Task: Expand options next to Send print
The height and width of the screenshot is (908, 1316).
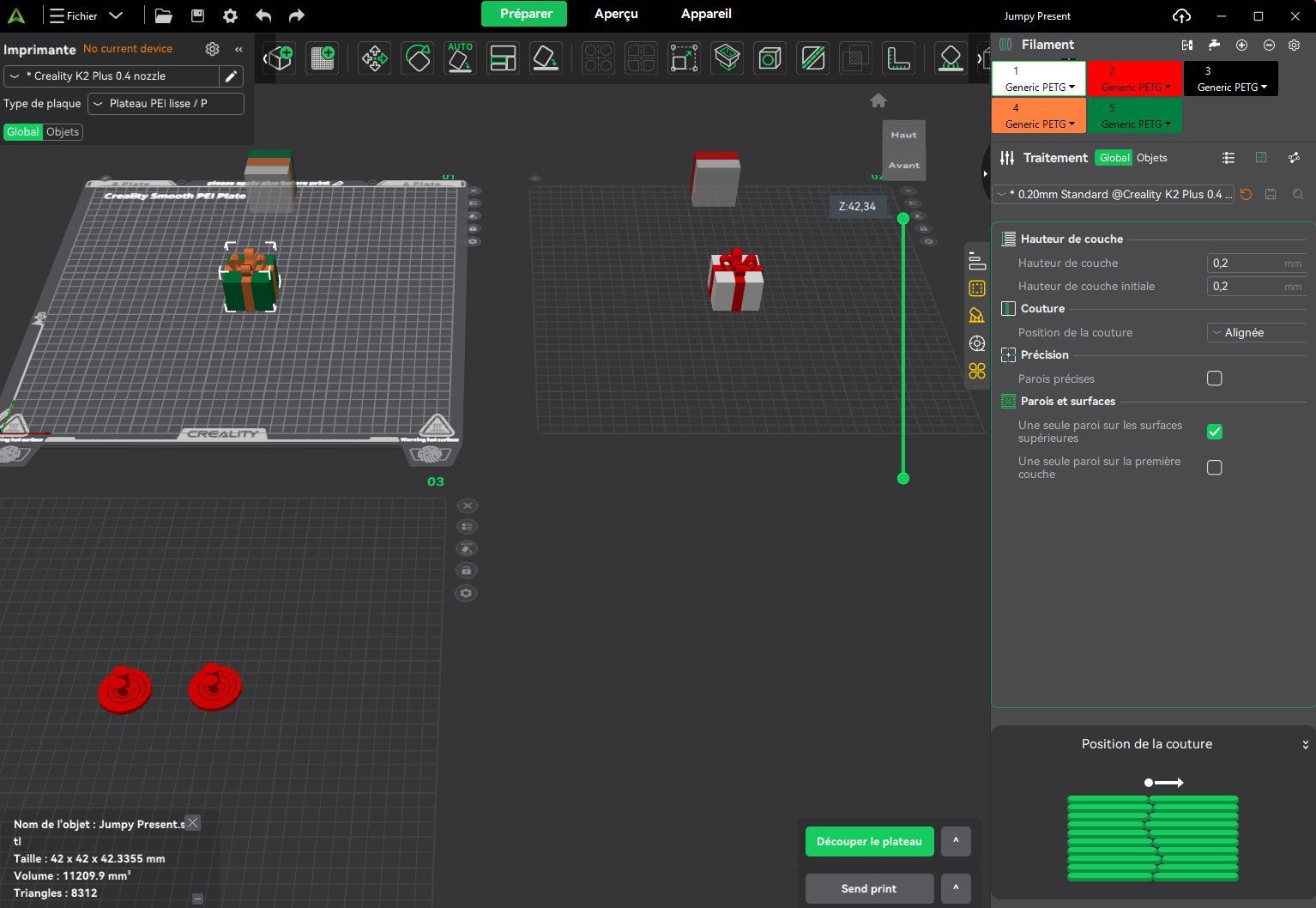Action: point(956,888)
